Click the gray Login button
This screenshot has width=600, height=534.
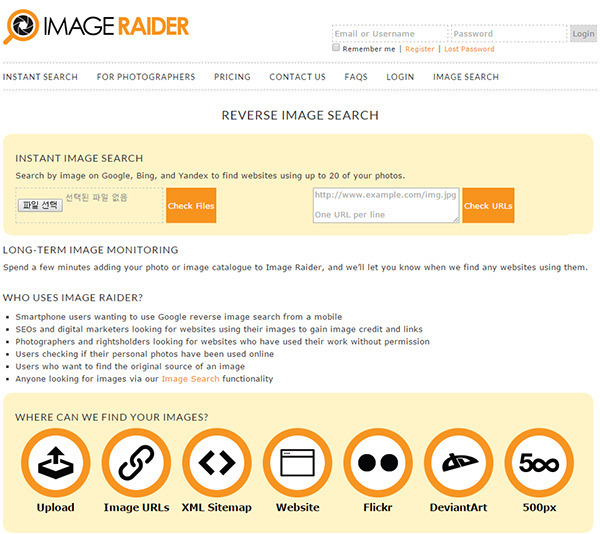click(x=583, y=34)
